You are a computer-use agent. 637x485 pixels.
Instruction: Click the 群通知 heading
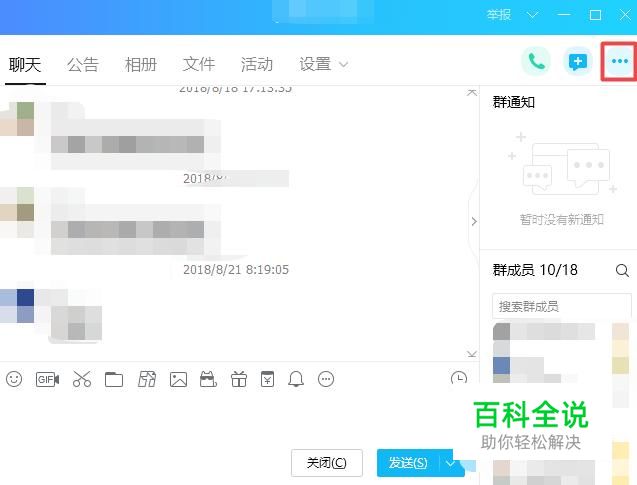tap(514, 102)
